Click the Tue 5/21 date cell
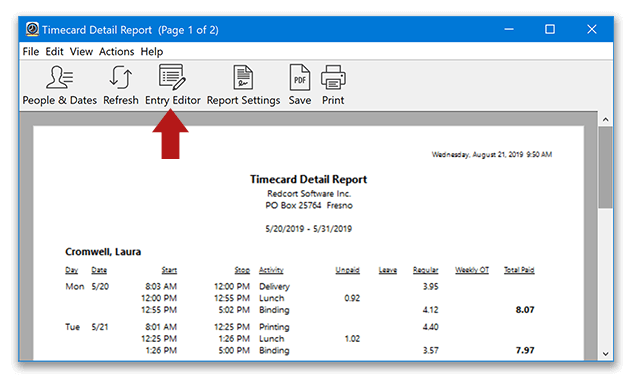 coord(100,327)
